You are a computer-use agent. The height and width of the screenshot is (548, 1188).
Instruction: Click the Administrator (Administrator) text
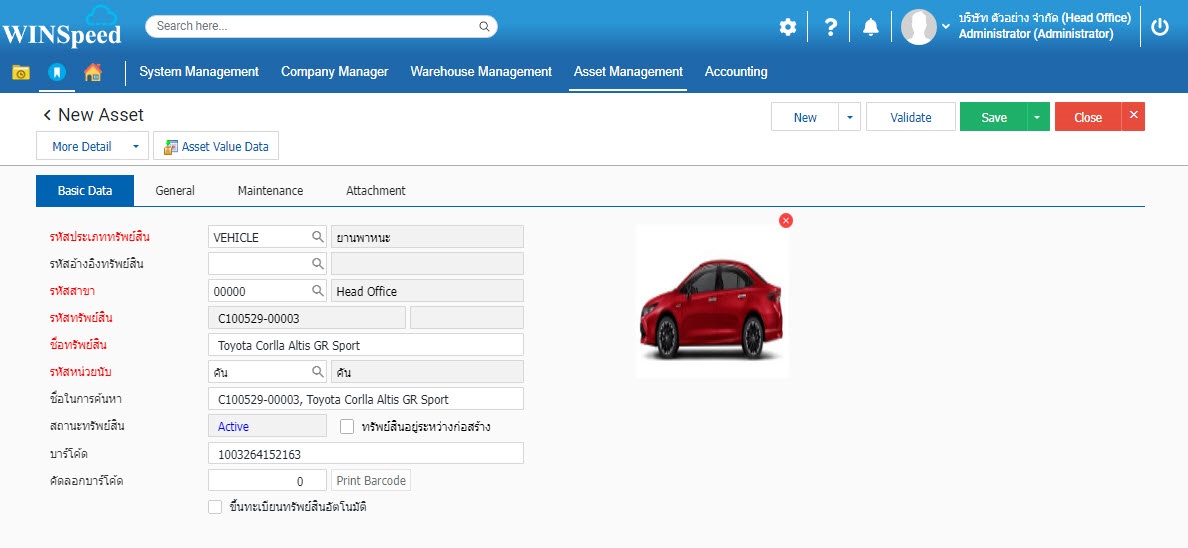[1036, 34]
